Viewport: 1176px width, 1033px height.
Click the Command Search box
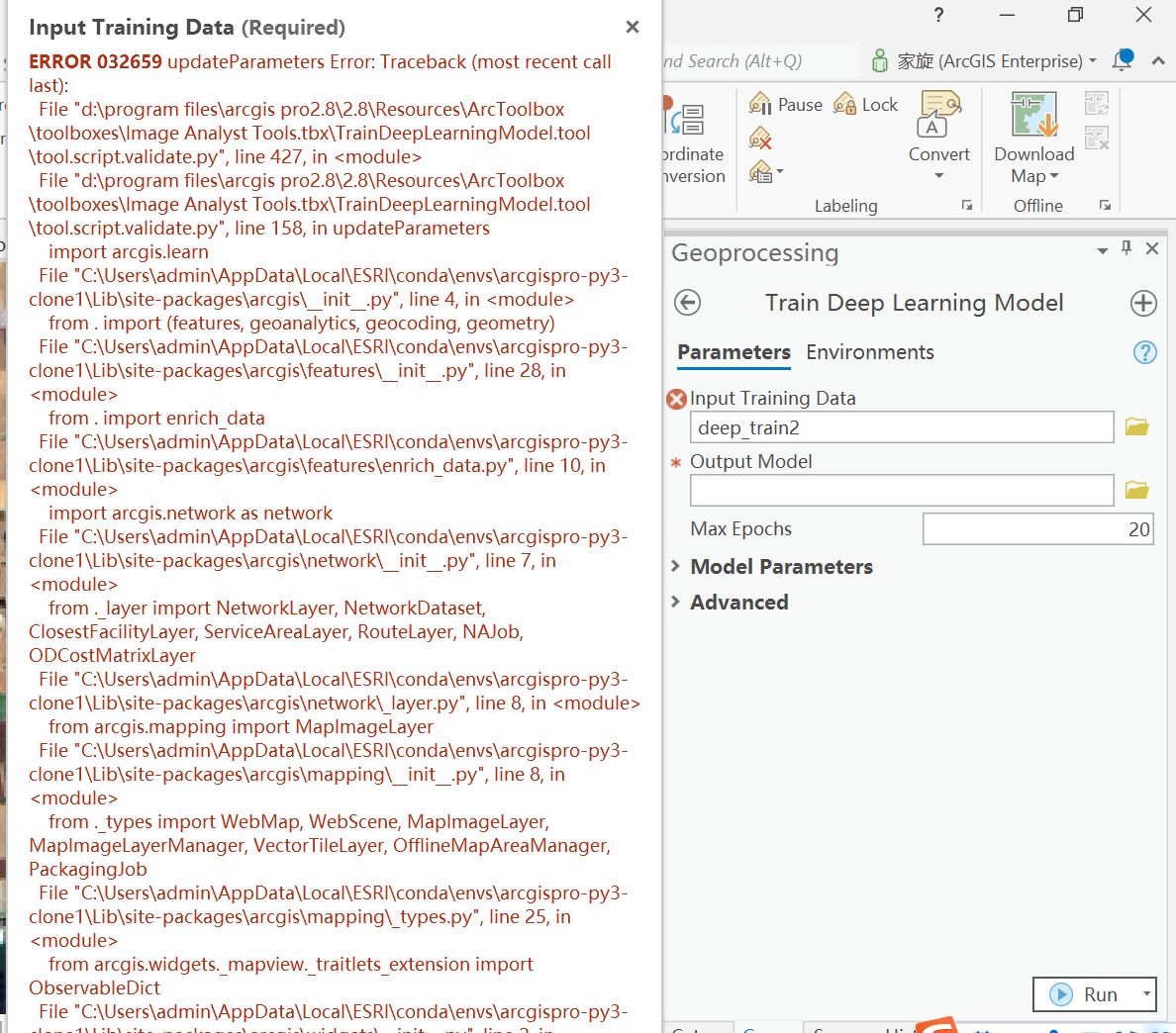758,60
